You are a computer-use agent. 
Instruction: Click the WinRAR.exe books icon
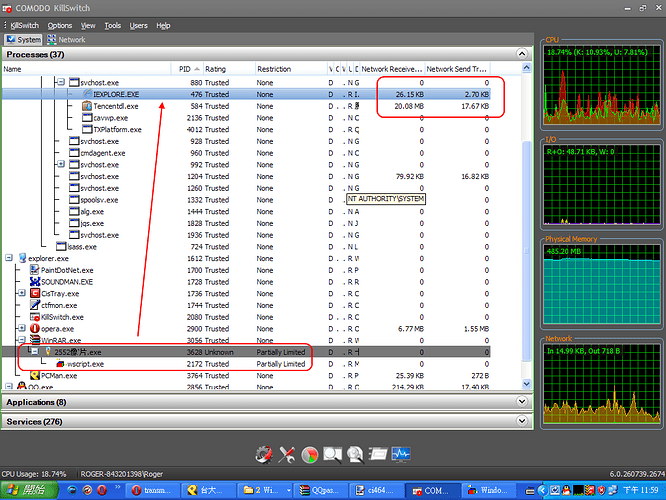35,340
